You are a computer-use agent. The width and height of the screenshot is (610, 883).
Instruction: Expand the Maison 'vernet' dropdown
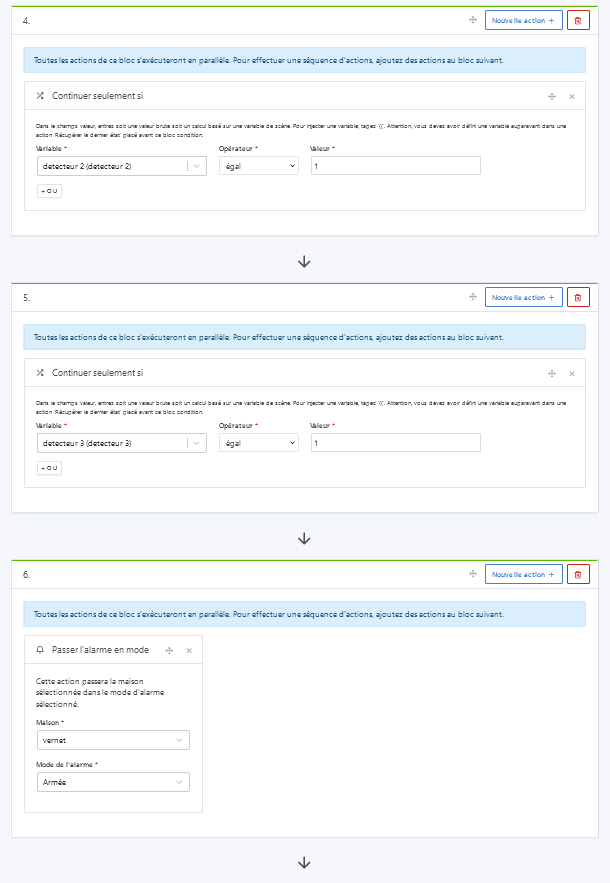[x=112, y=740]
